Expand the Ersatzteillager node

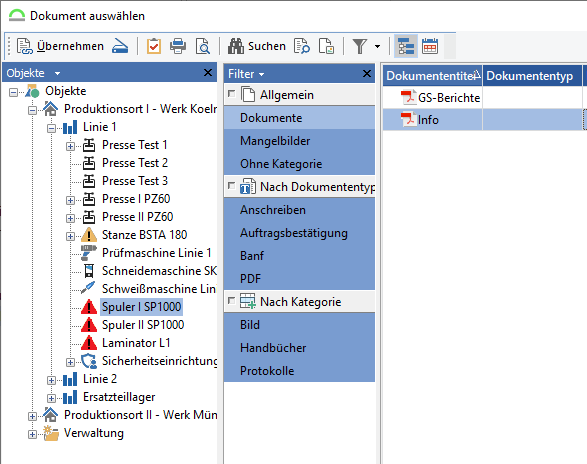[52, 398]
